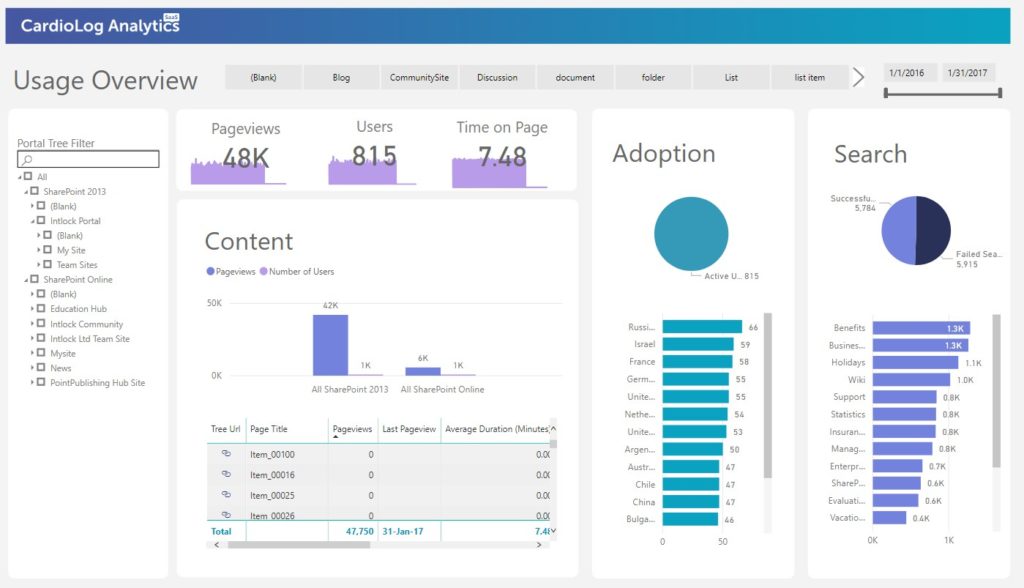Check the News checkbox
This screenshot has width=1024, height=588.
tap(40, 367)
